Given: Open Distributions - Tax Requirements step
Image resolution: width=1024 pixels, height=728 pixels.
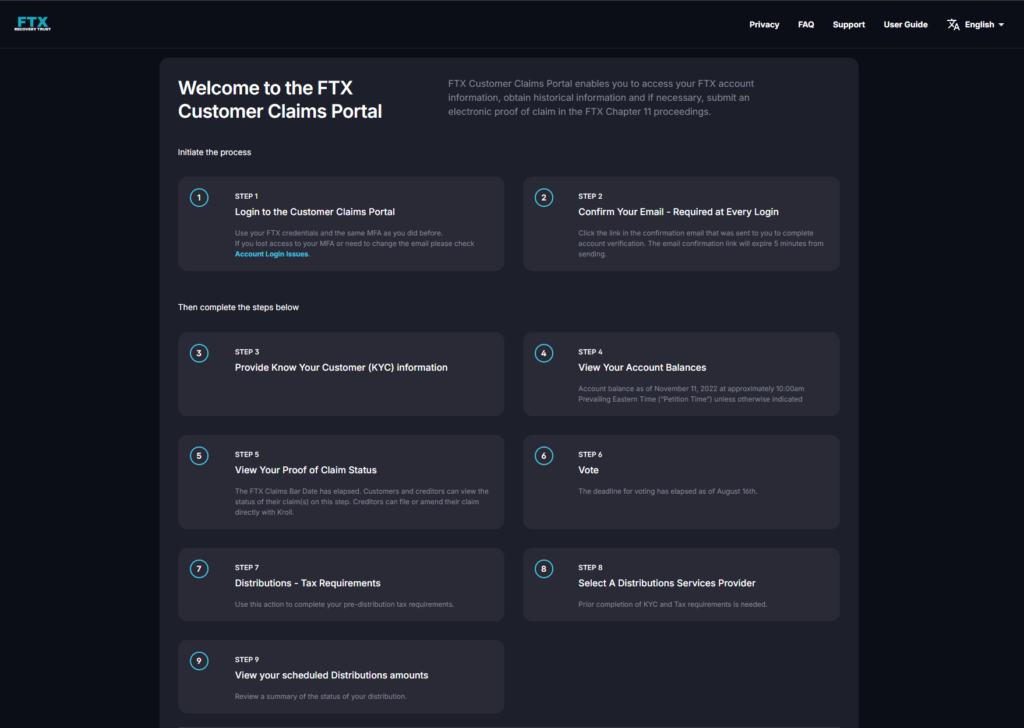Looking at the screenshot, I should [x=308, y=583].
